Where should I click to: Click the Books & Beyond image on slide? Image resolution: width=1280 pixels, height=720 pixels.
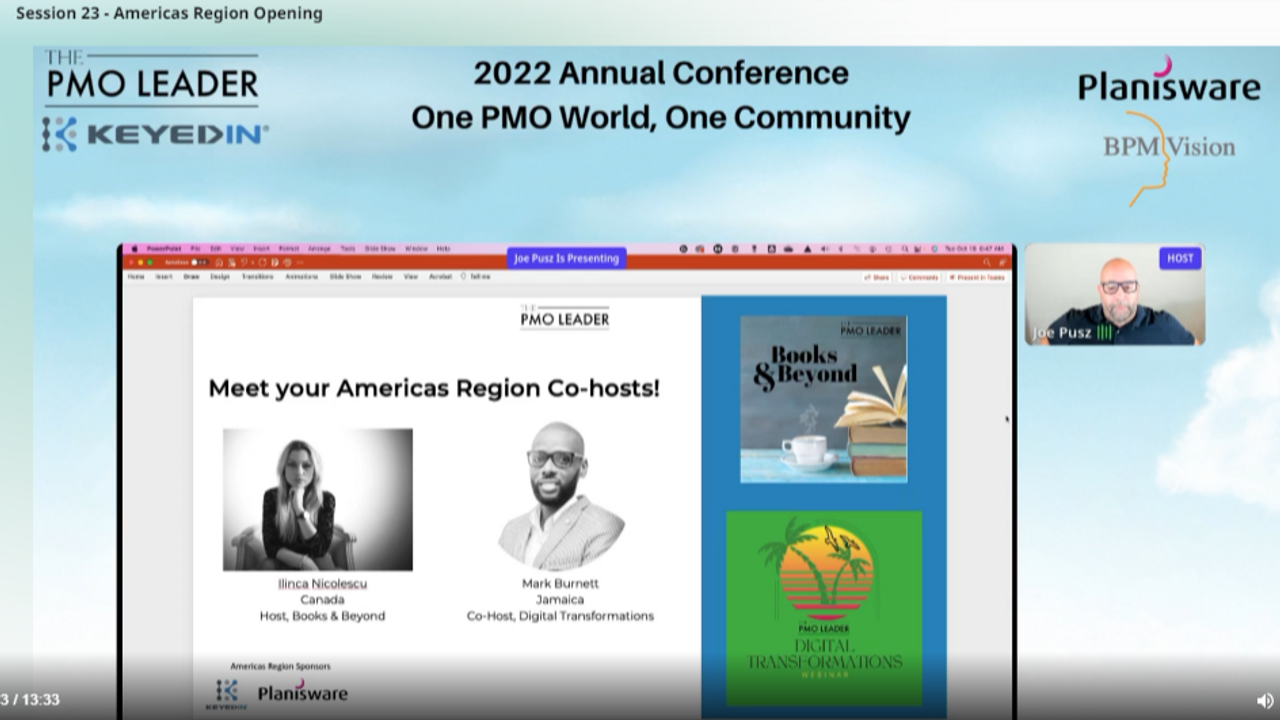tap(824, 399)
